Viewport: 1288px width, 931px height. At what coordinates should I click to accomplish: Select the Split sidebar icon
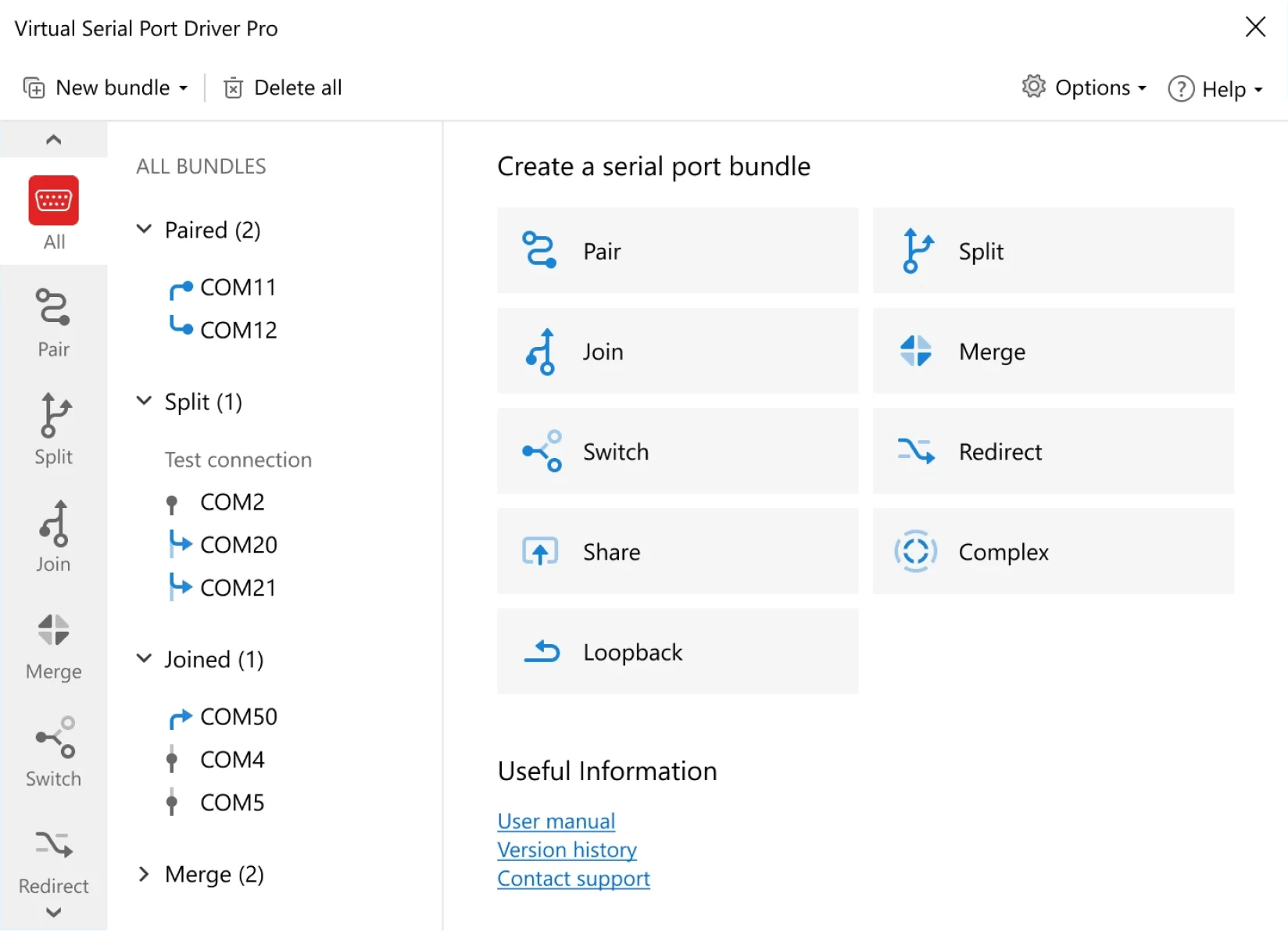[53, 429]
